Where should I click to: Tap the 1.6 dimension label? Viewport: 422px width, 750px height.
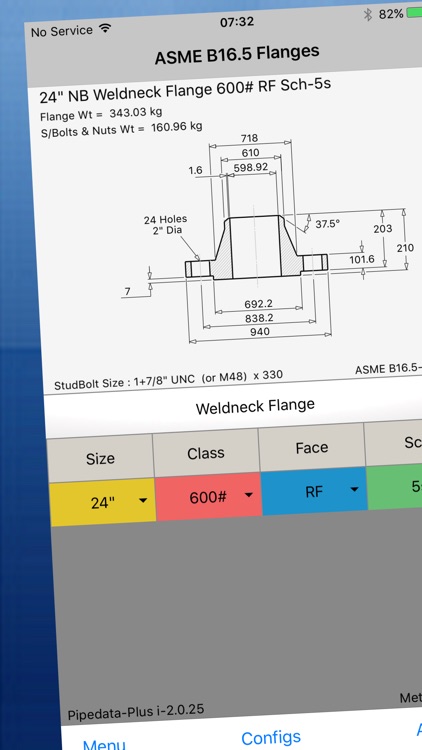[196, 170]
